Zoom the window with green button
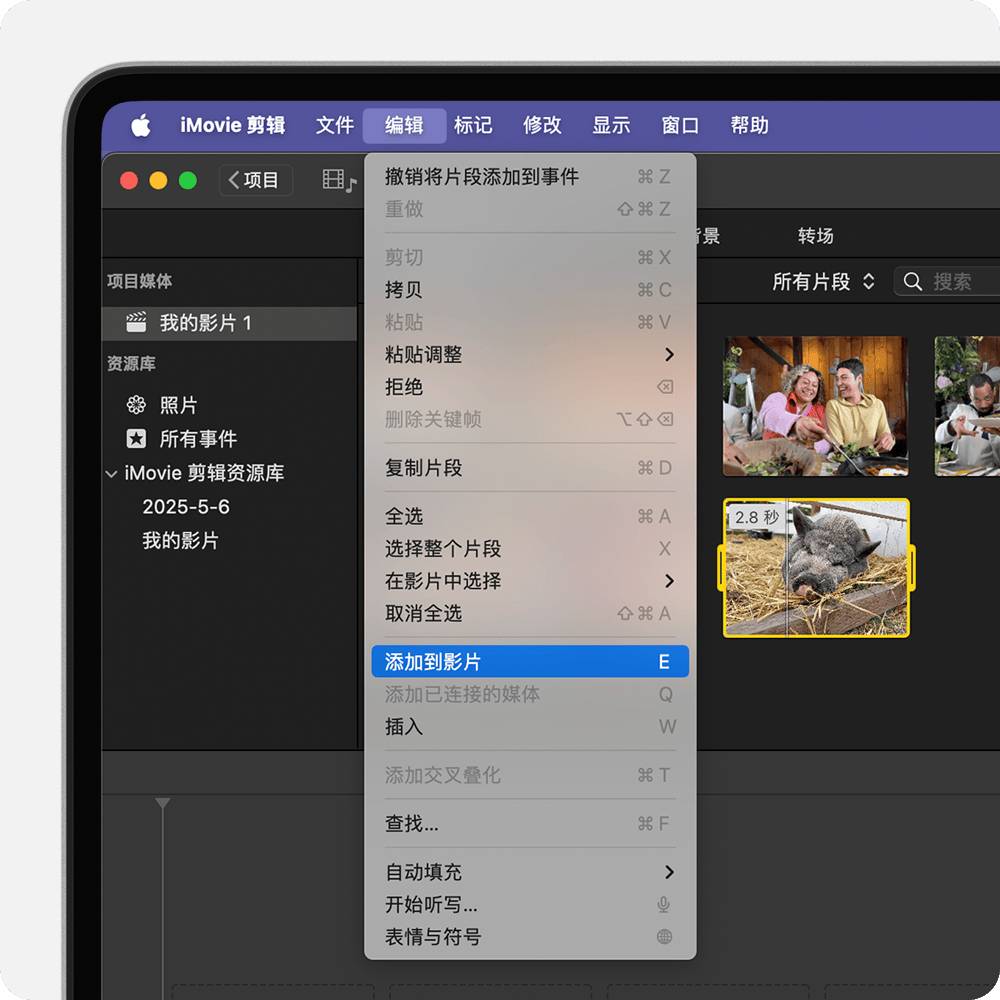Viewport: 1000px width, 1000px height. (188, 180)
